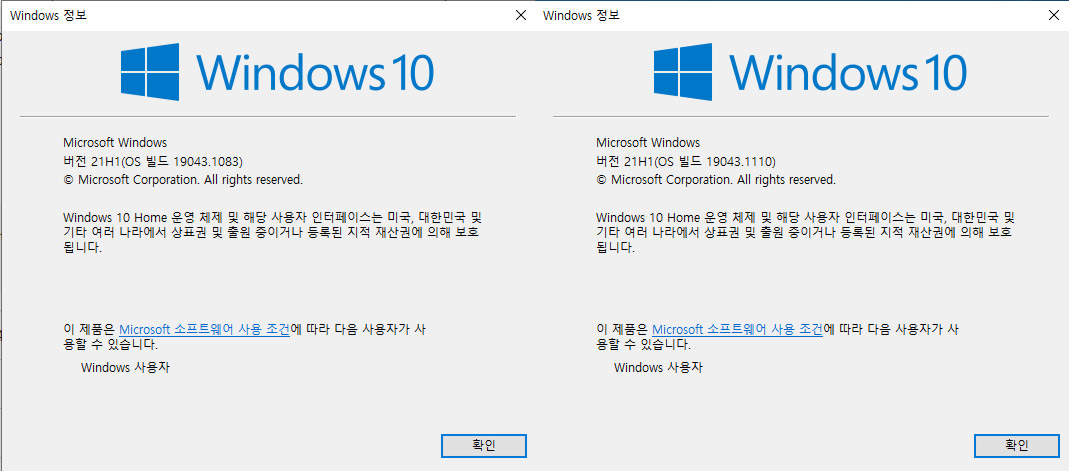The image size is (1069, 471).
Task: Select the version text with build 19043.1083
Action: (153, 162)
